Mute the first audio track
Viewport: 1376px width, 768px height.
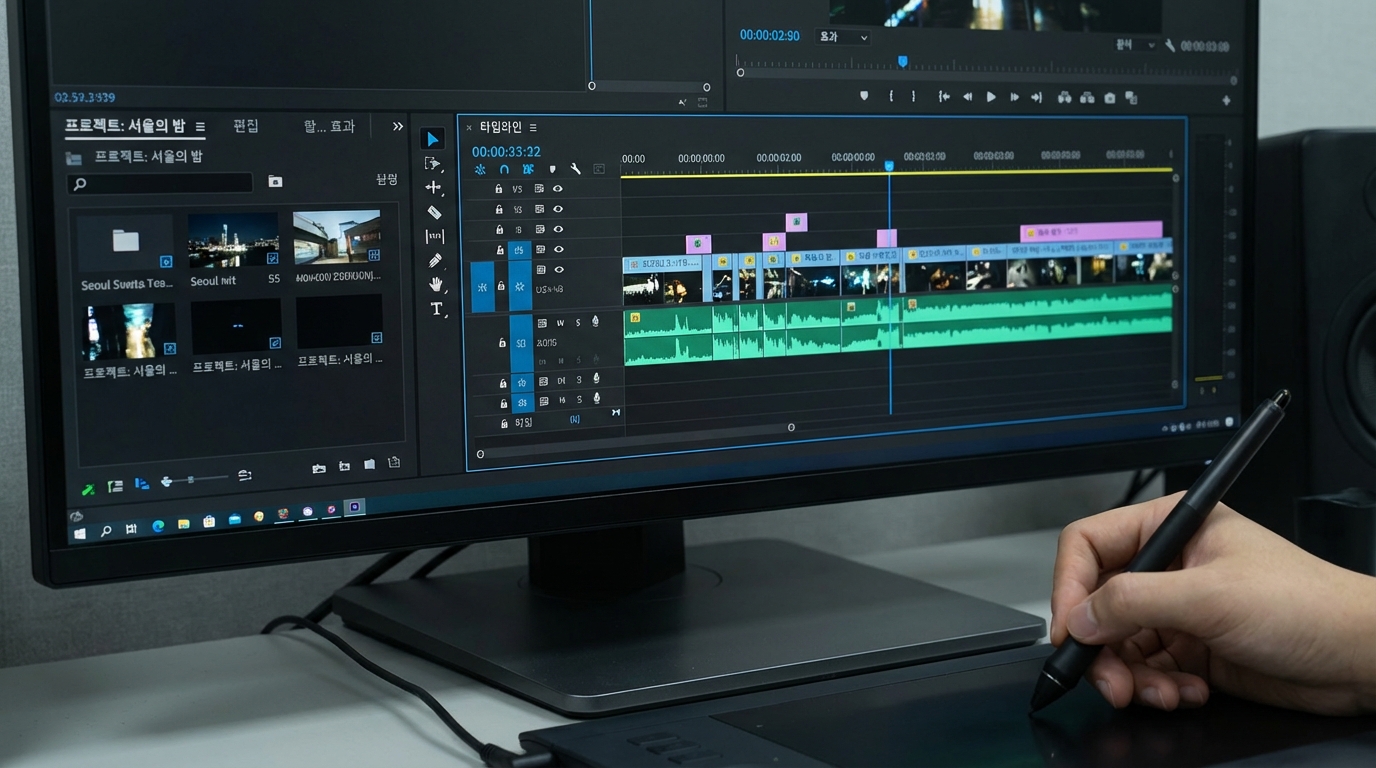[x=560, y=322]
